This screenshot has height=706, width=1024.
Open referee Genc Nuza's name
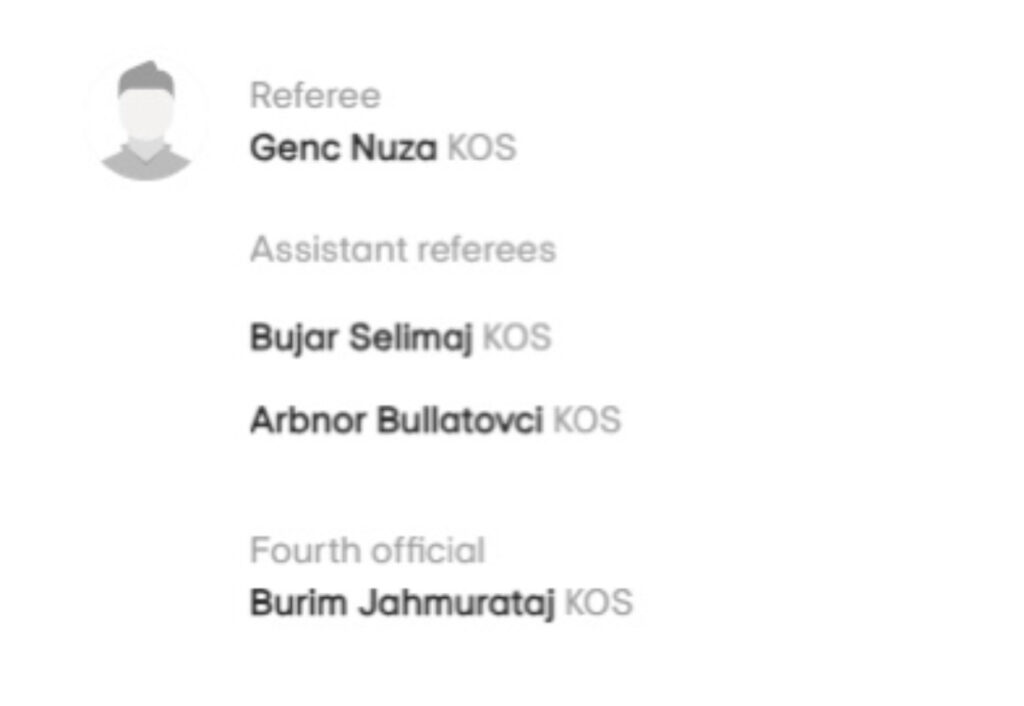coord(344,148)
